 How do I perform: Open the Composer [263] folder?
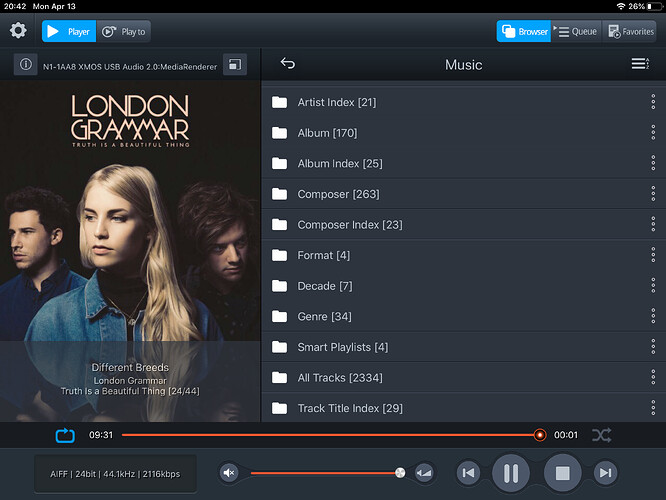(338, 194)
